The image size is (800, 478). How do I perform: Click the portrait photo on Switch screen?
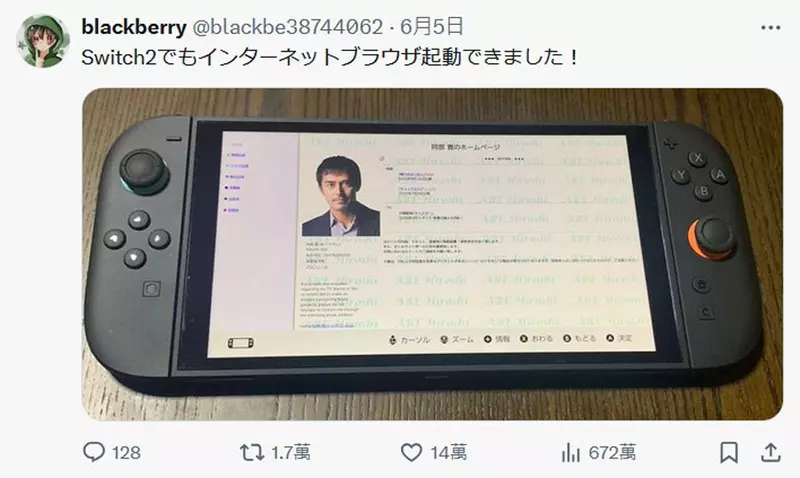pyautogui.click(x=341, y=196)
